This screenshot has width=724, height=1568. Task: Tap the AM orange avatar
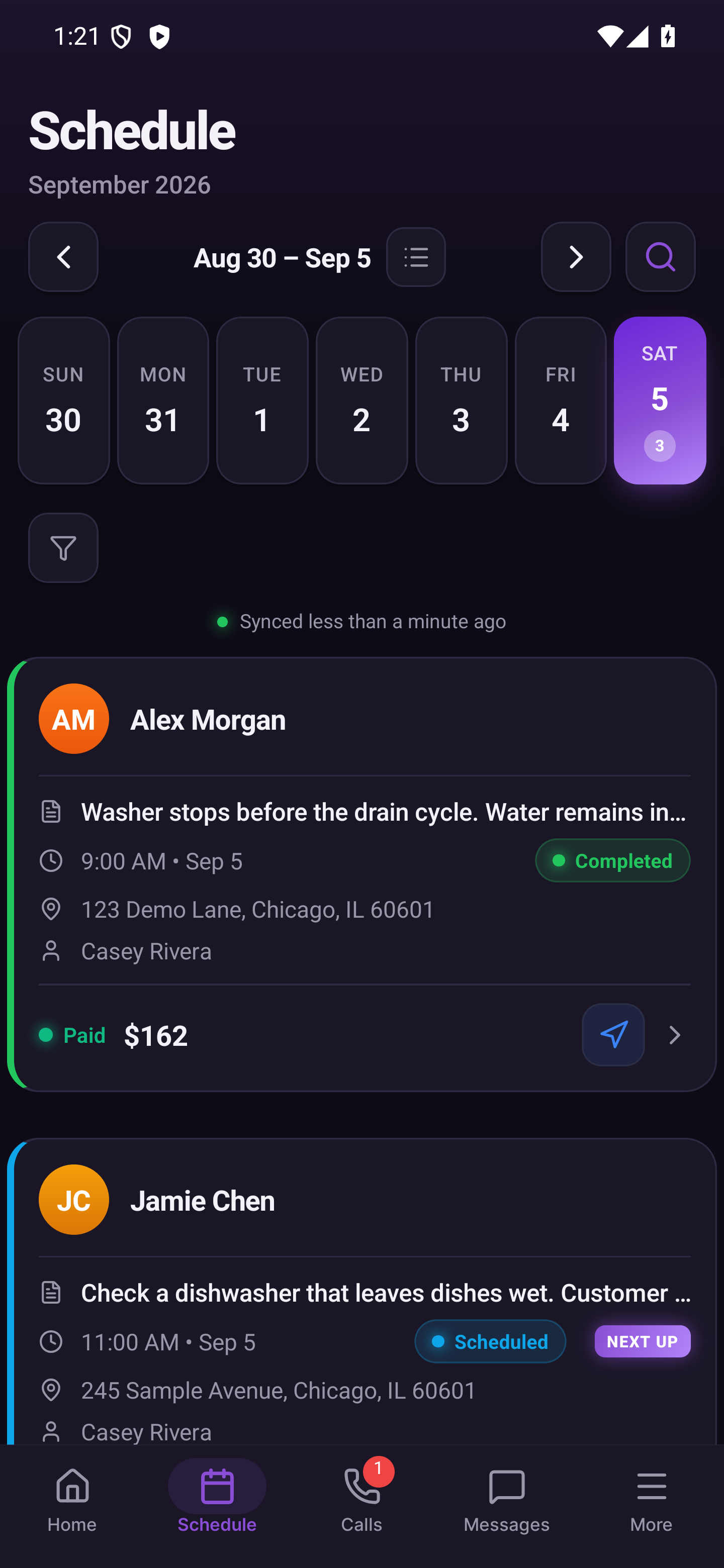tap(74, 719)
